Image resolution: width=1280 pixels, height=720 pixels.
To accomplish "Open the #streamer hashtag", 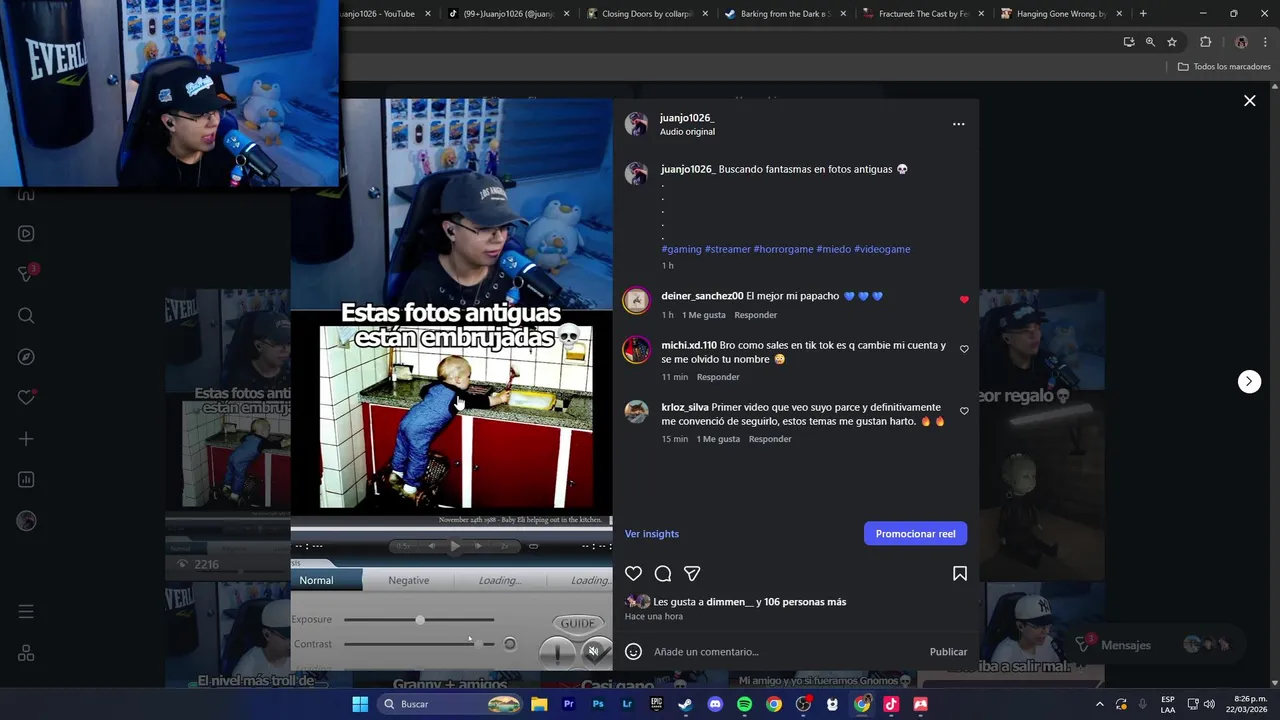I will 727,249.
